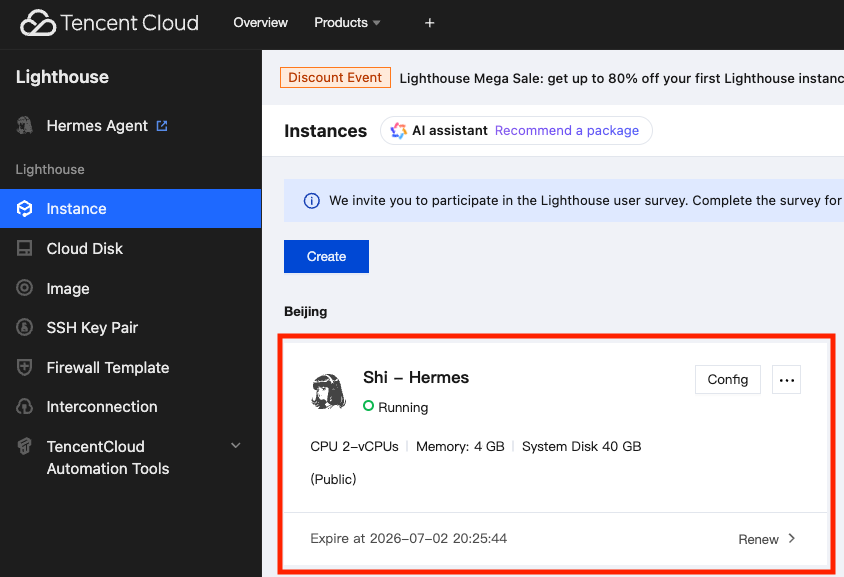This screenshot has height=577, width=844.
Task: Click the Cloud Disk icon
Action: pyautogui.click(x=24, y=248)
